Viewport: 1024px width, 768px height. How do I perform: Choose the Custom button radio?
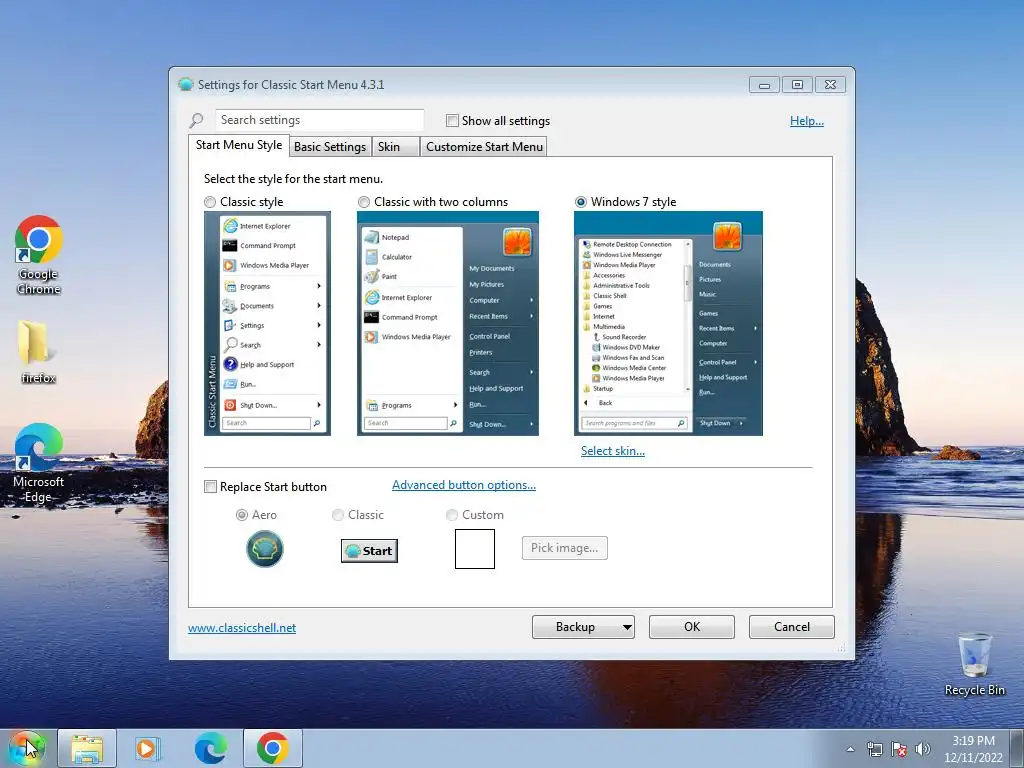pos(451,515)
